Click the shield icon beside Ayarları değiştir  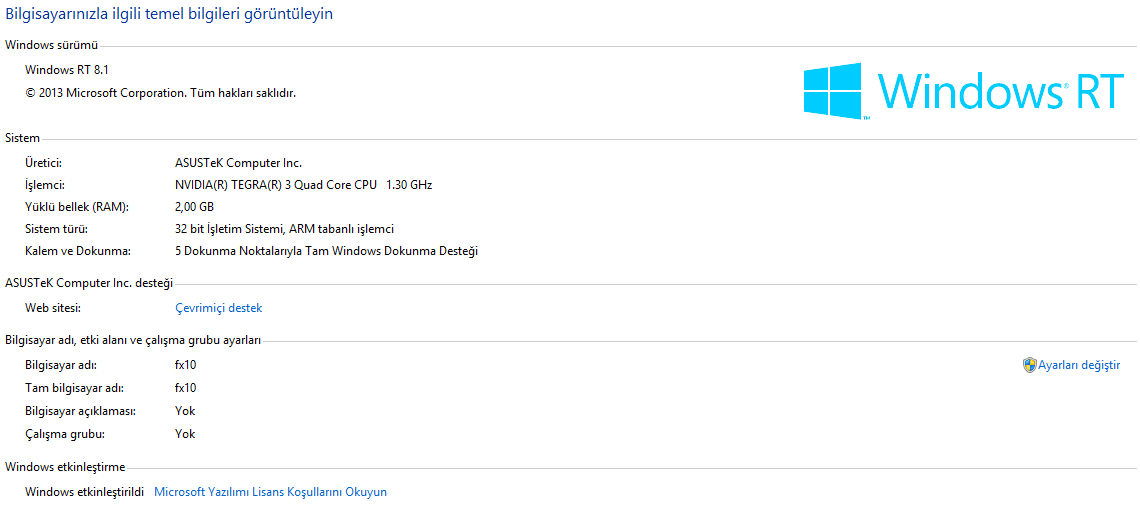click(x=1029, y=365)
